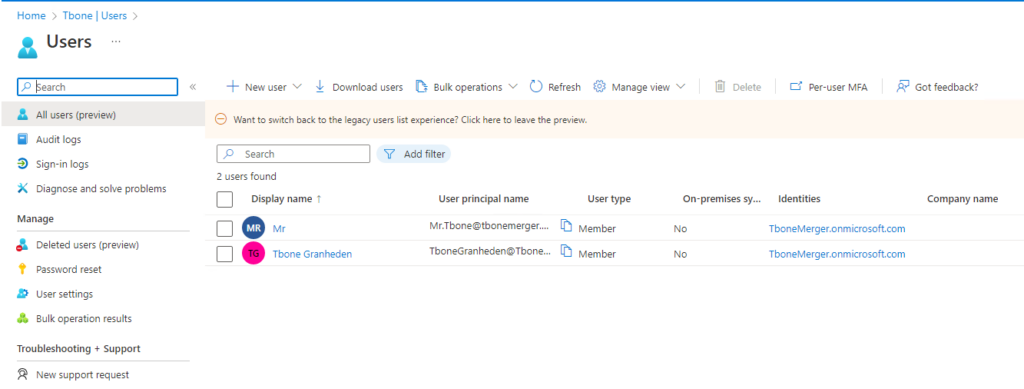Click the New support request icon
The height and width of the screenshot is (389, 1024).
[23, 375]
